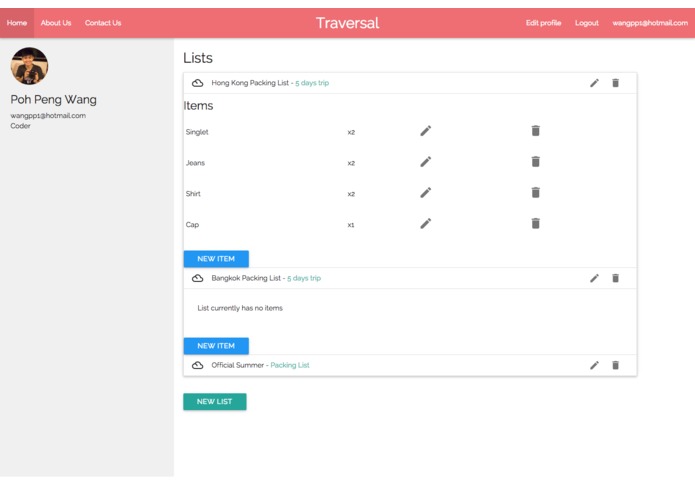The width and height of the screenshot is (695, 494).
Task: Edit the Hong Kong Packing List
Action: (x=594, y=83)
